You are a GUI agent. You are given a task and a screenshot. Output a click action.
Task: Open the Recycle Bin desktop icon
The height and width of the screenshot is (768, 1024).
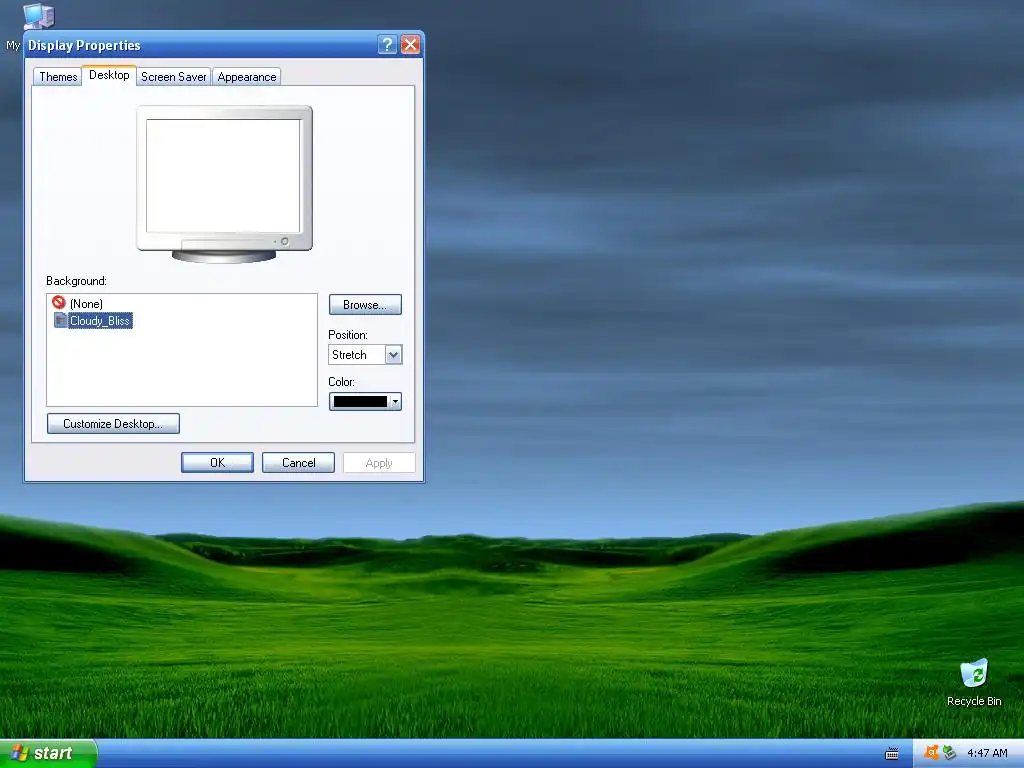[974, 682]
